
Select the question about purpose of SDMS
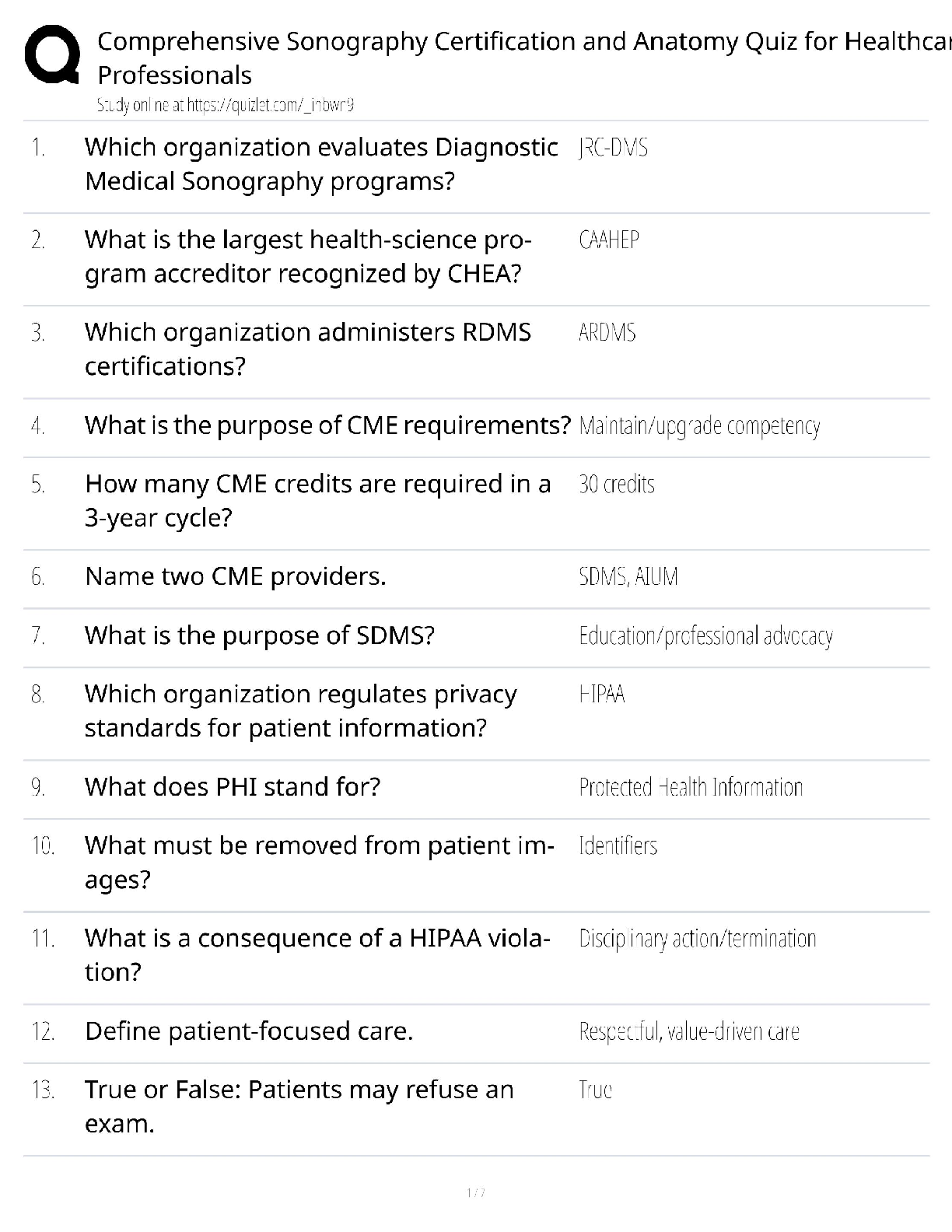point(259,635)
